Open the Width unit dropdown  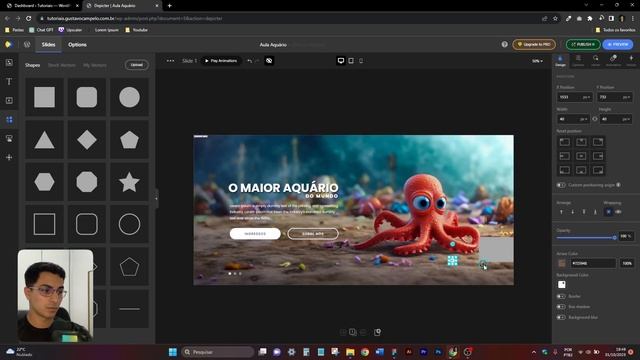click(x=584, y=119)
